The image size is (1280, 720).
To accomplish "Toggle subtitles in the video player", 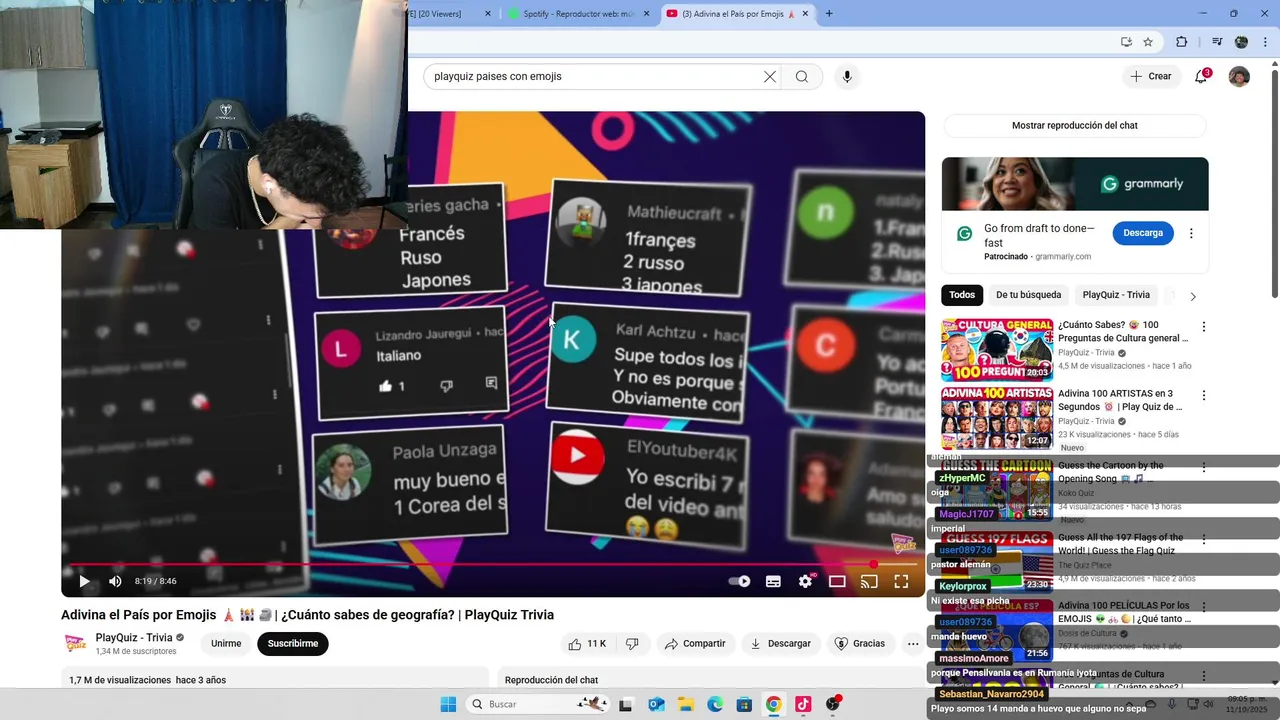I will tap(773, 581).
